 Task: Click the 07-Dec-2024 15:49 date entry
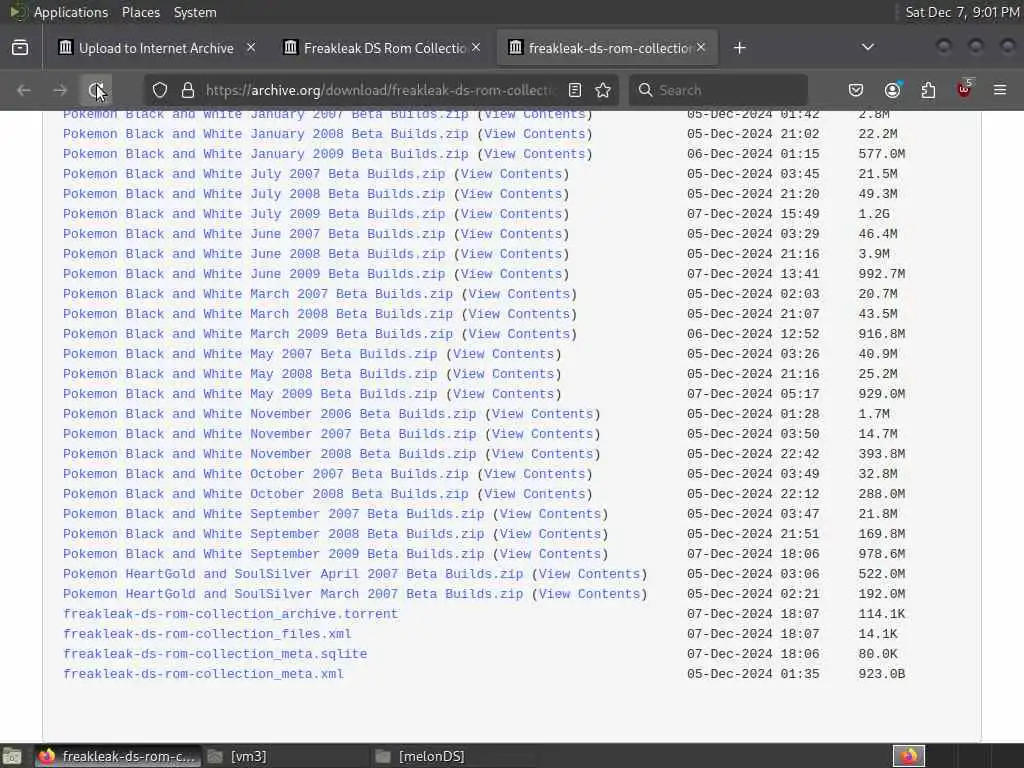tap(753, 214)
